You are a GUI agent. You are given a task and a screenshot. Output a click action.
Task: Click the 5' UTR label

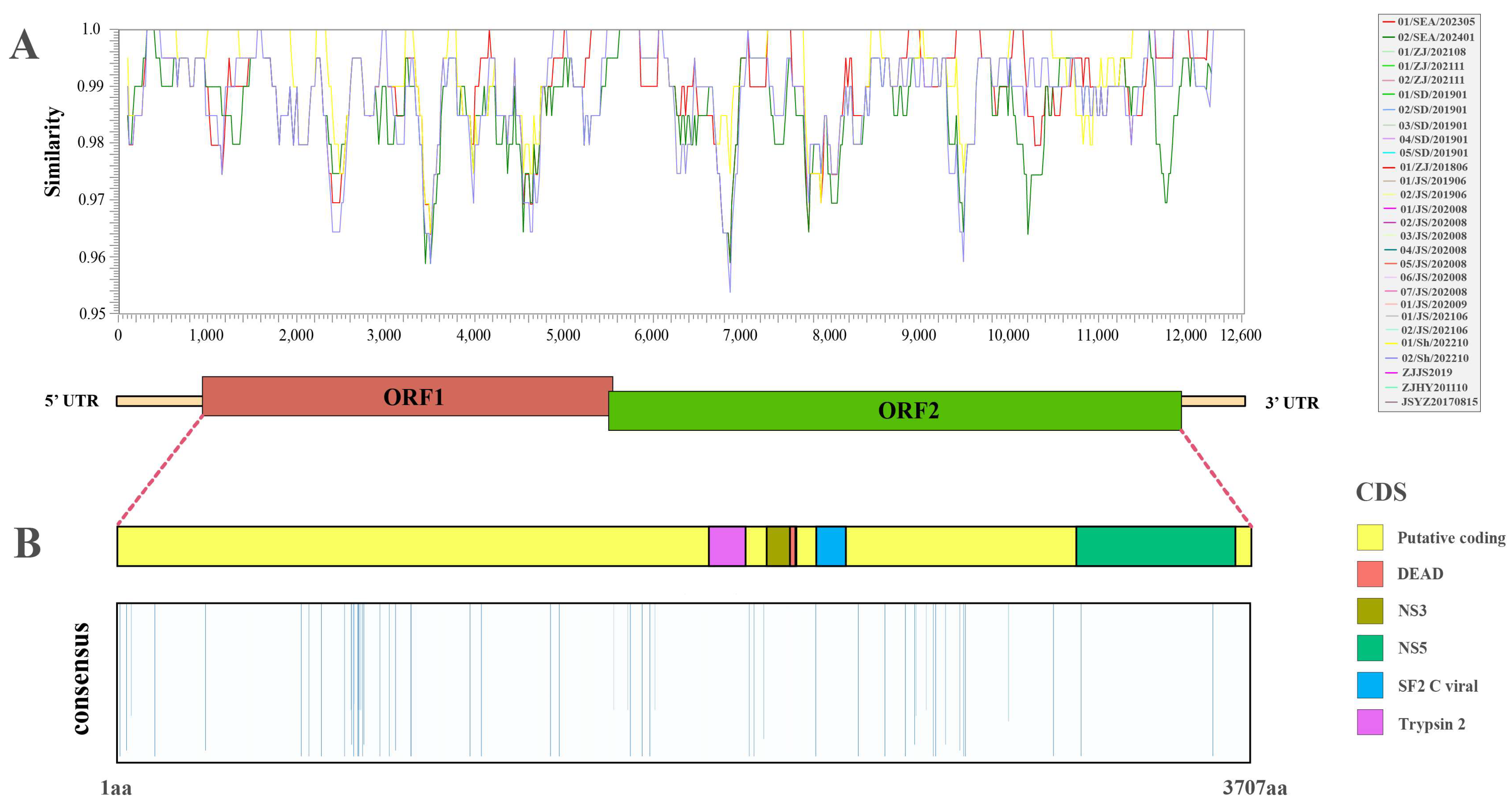coord(72,401)
